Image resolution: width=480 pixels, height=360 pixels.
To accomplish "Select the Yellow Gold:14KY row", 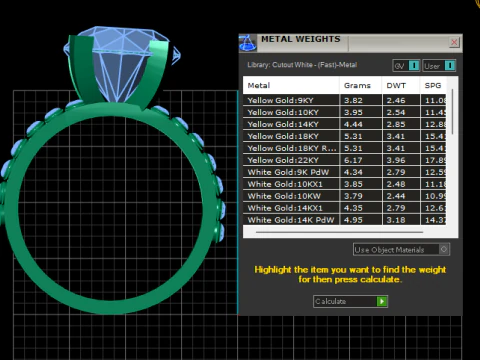I will [x=344, y=124].
